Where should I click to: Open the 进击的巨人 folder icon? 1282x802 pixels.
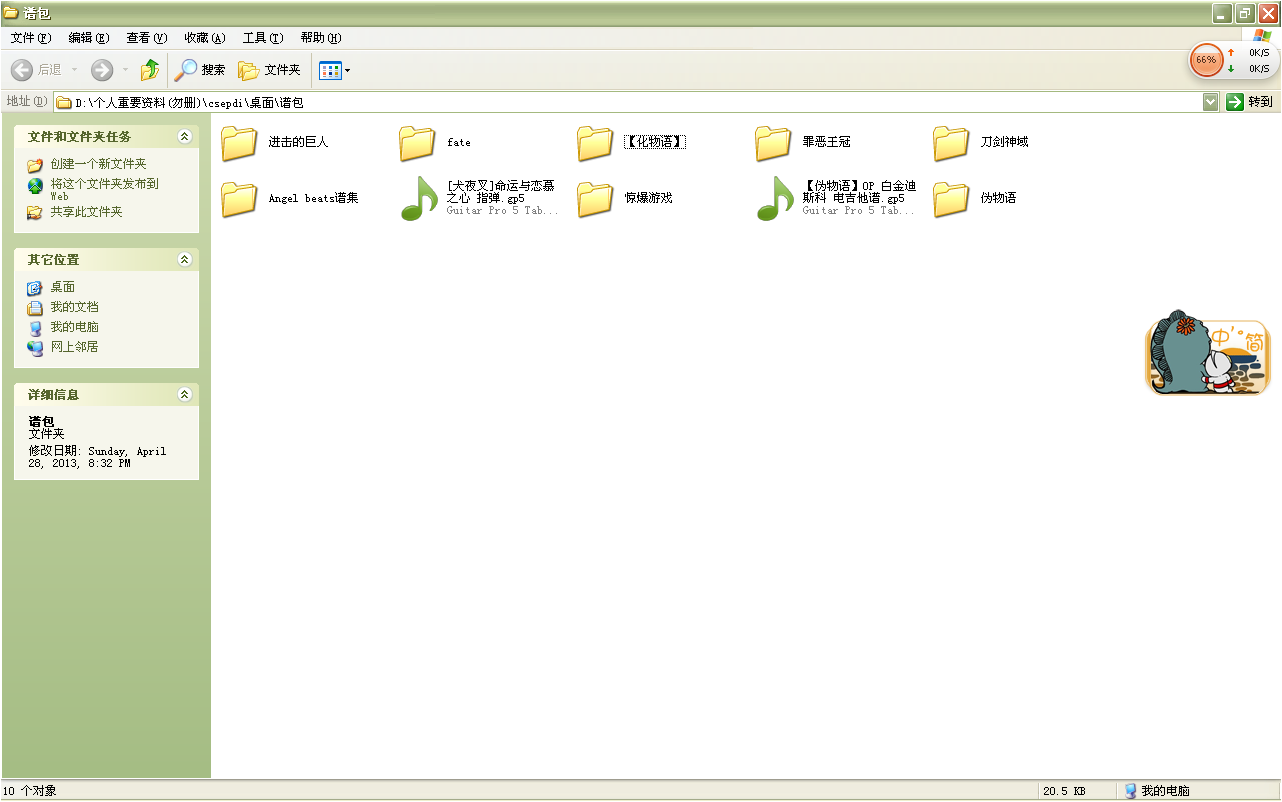click(240, 143)
